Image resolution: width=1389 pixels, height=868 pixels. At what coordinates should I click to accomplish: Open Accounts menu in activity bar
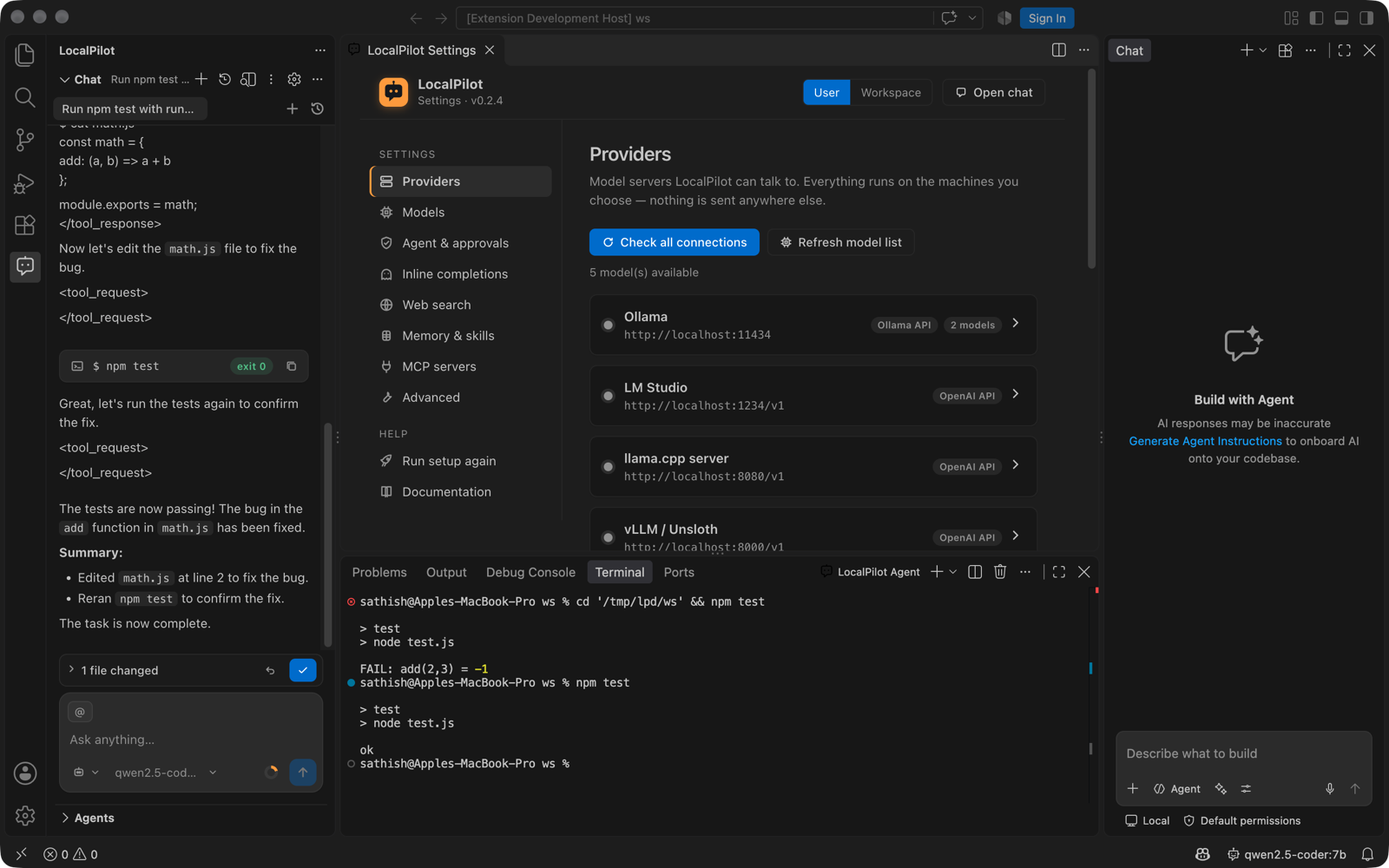25,773
